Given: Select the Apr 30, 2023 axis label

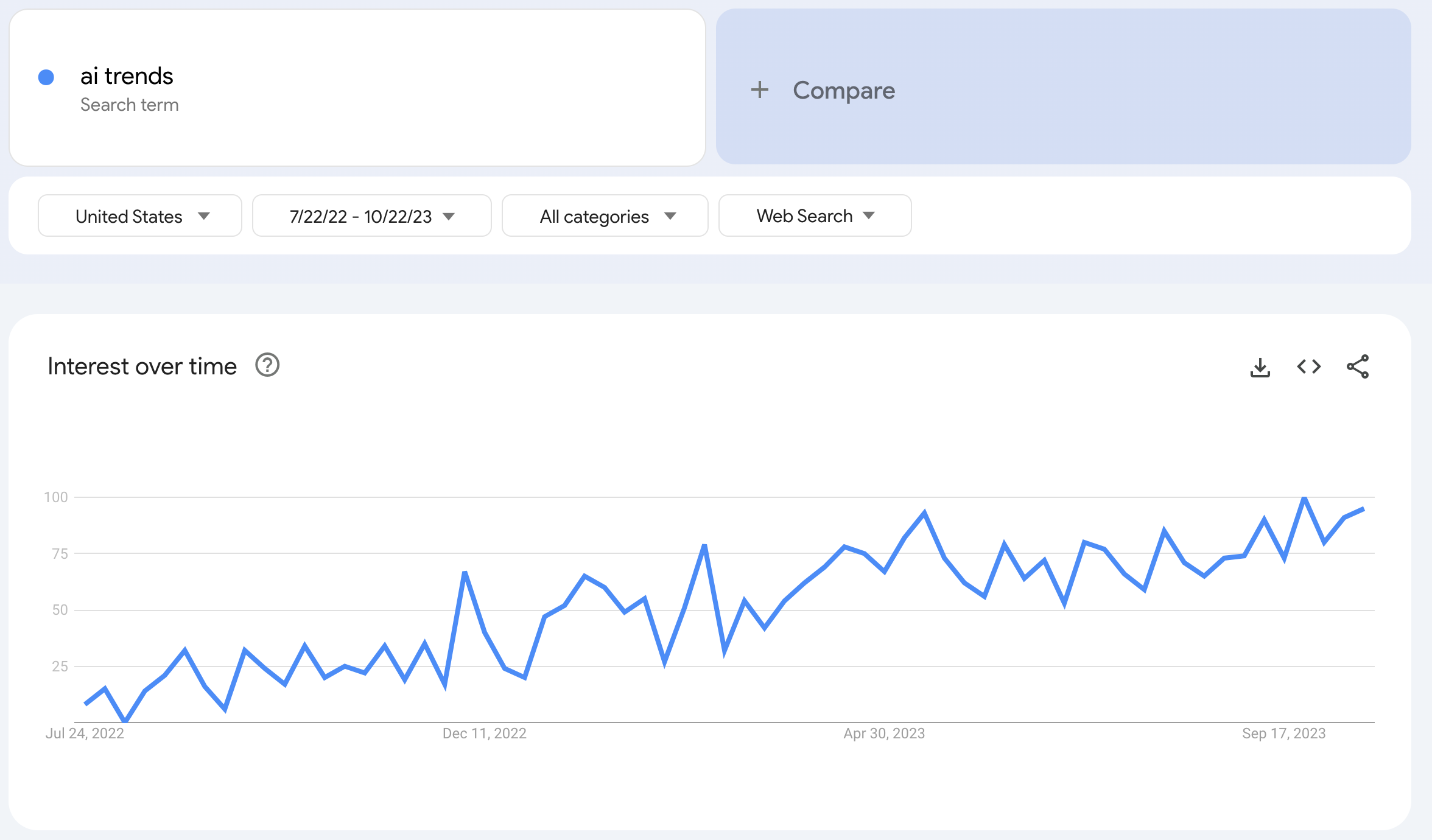Looking at the screenshot, I should coord(883,733).
